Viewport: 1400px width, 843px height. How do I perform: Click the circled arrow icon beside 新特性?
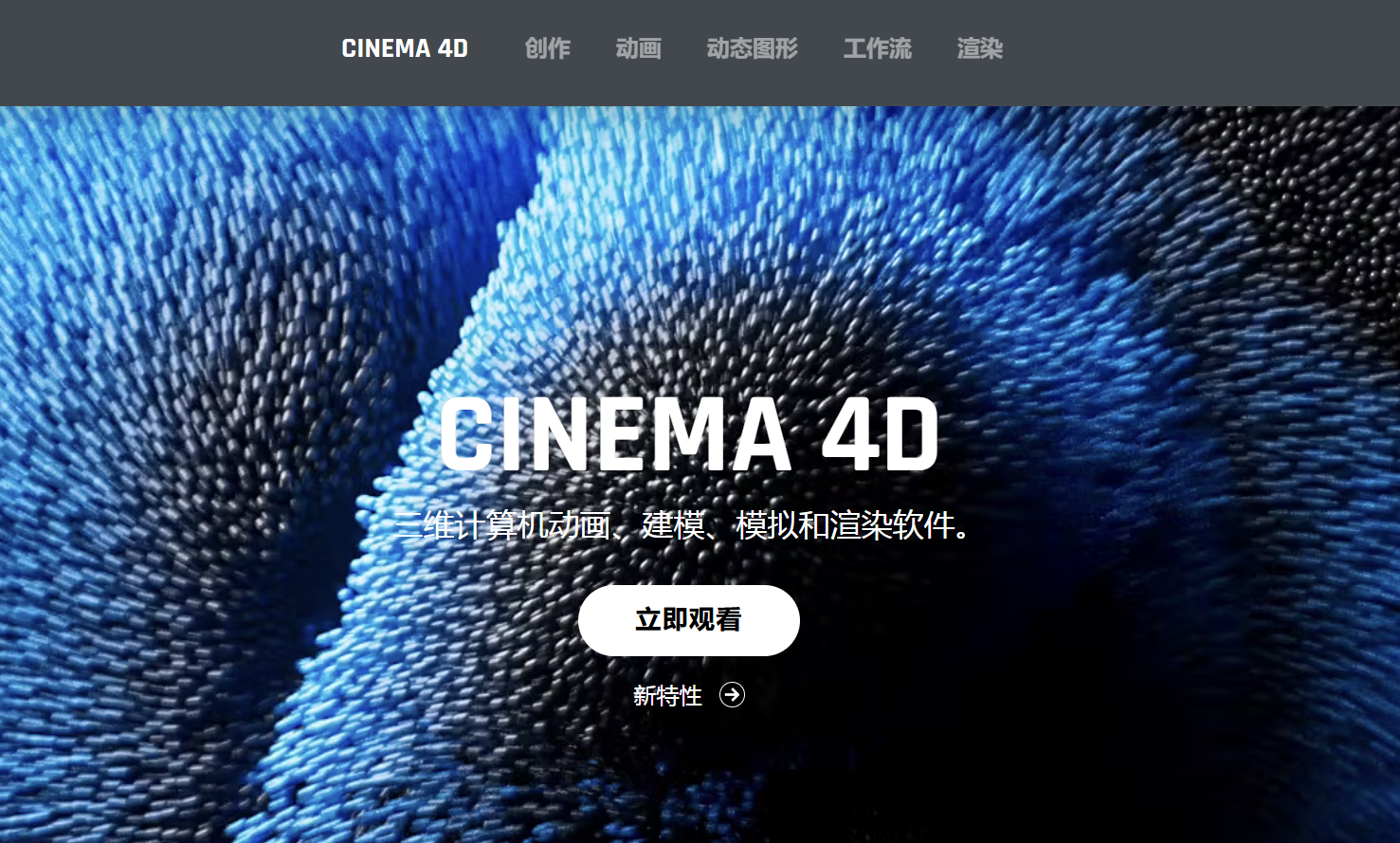click(x=732, y=695)
